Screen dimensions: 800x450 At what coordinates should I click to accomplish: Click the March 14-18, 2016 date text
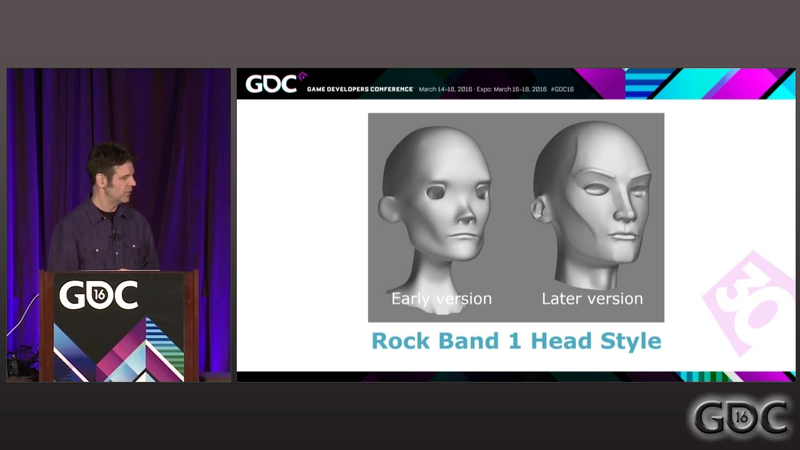click(445, 89)
